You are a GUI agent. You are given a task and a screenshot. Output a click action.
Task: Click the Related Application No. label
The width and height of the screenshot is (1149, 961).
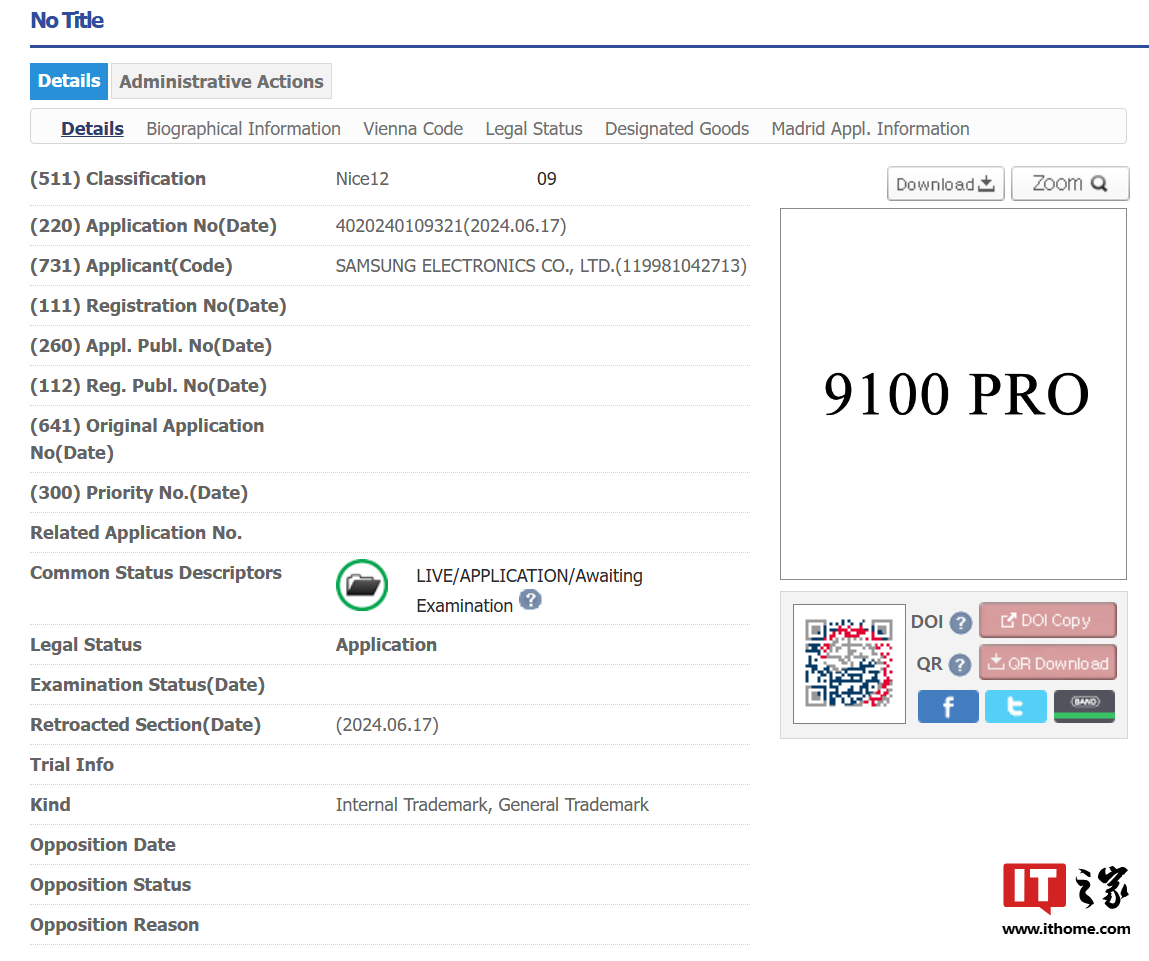tap(136, 533)
